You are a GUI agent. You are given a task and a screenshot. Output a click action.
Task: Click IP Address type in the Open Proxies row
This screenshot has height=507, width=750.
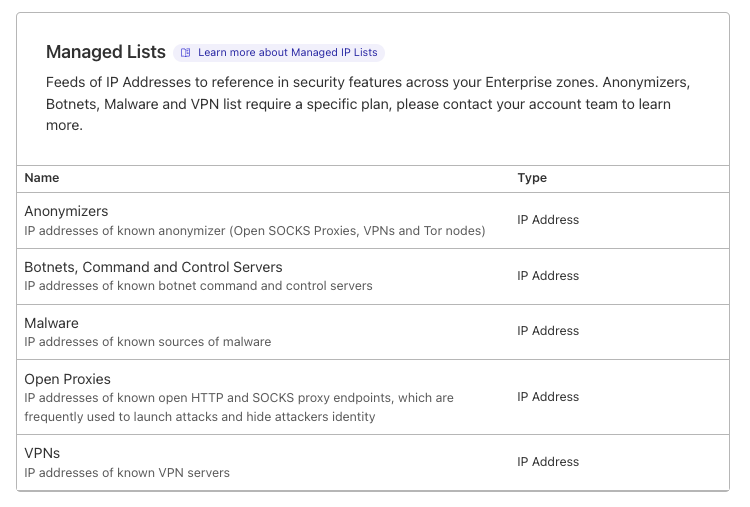coord(548,397)
